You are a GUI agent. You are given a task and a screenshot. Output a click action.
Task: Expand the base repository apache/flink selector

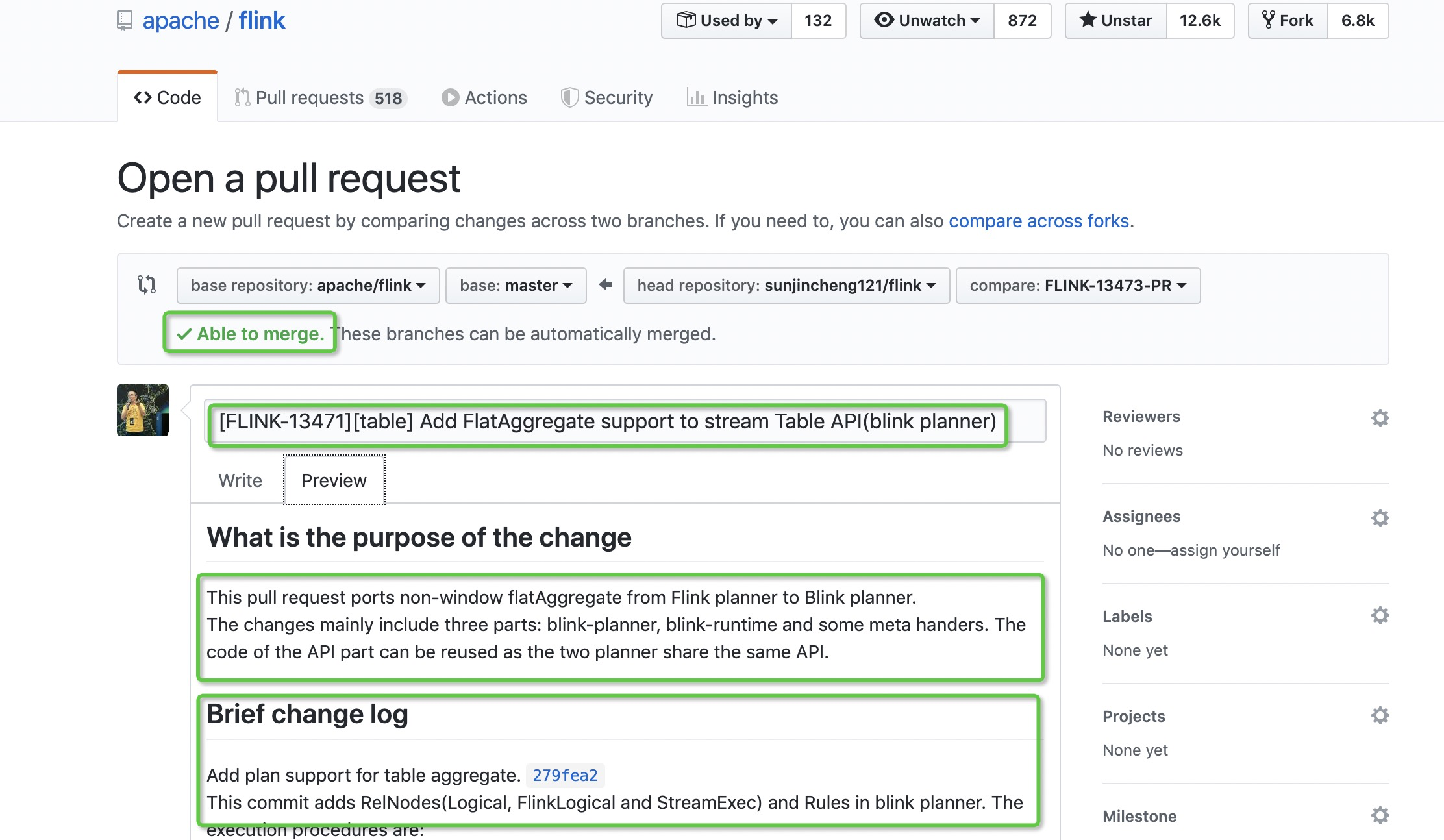pyautogui.click(x=308, y=286)
